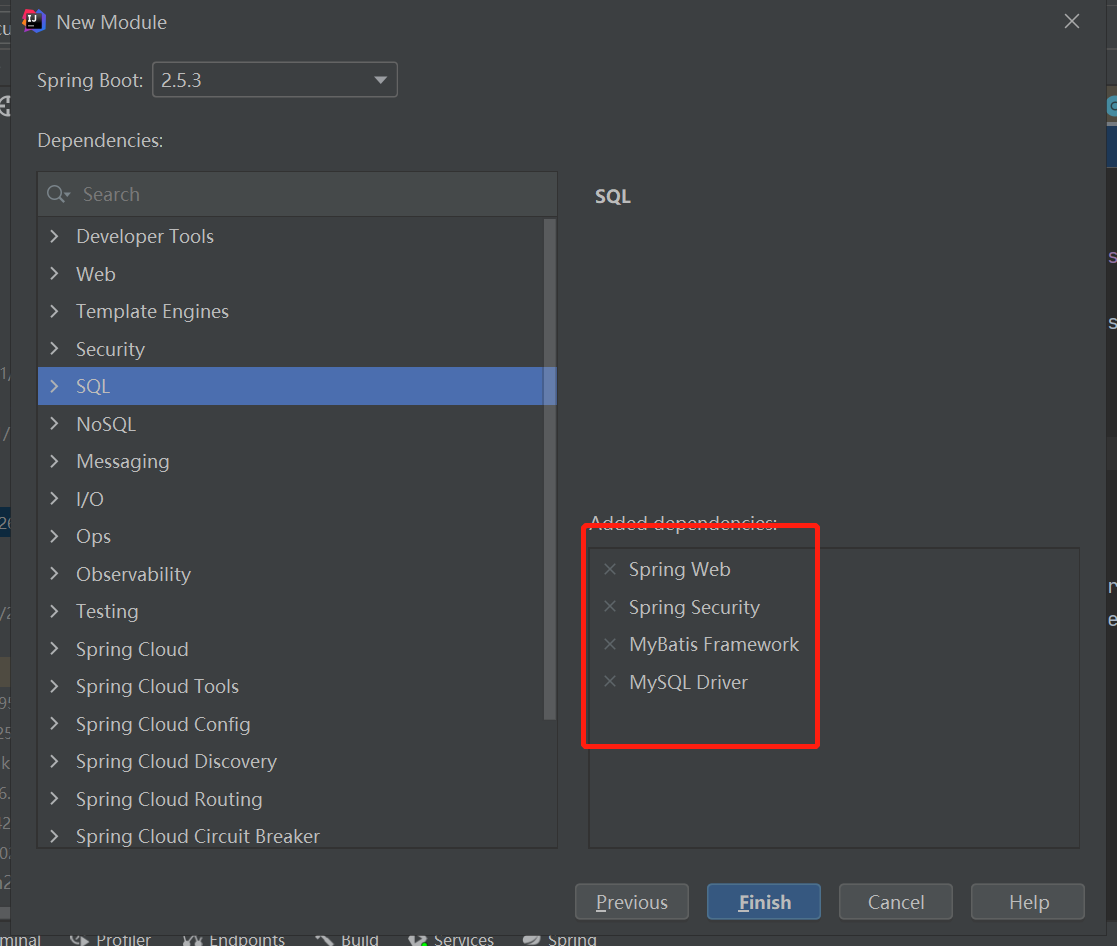The width and height of the screenshot is (1117, 946).
Task: Click the Cancel button
Action: click(x=895, y=902)
